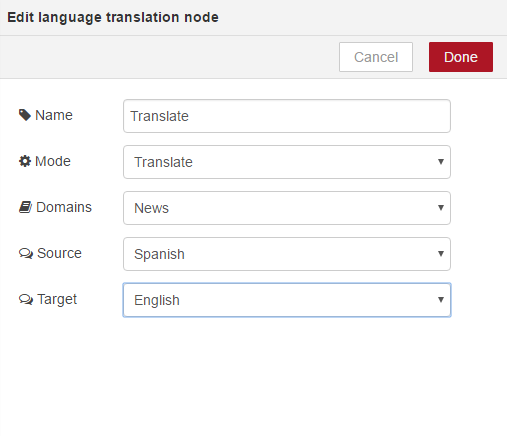This screenshot has height=436, width=507.
Task: Click the arrow on the Mode dropdown
Action: point(441,162)
